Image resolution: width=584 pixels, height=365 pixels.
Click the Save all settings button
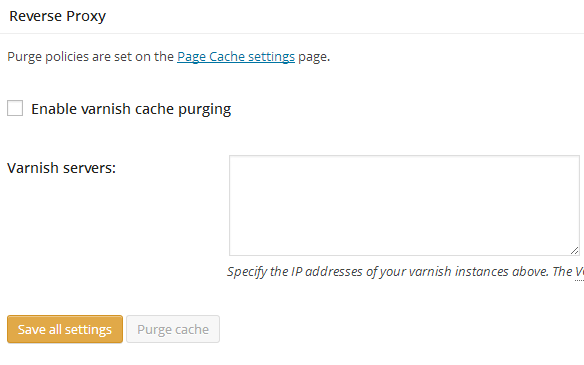(65, 329)
